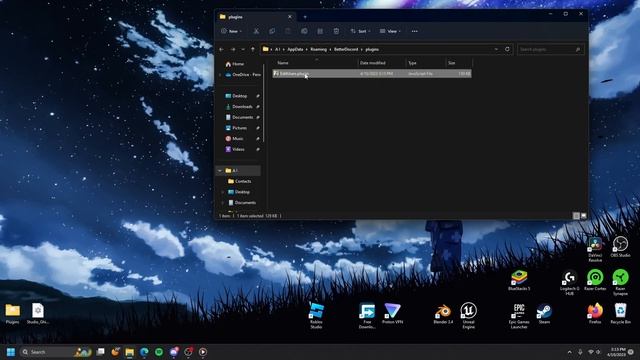This screenshot has width=640, height=360.
Task: Select the Plugins folder on desktop
Action: (x=12, y=314)
